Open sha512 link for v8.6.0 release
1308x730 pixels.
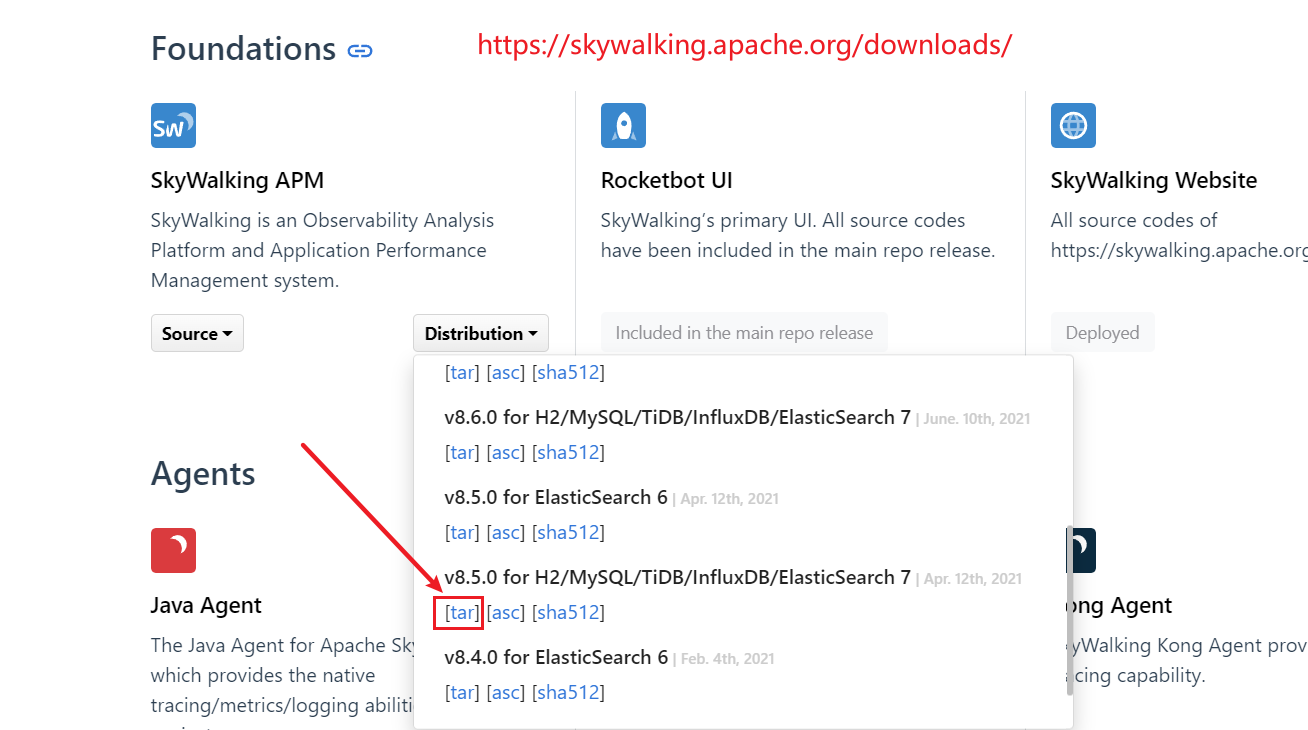click(568, 453)
